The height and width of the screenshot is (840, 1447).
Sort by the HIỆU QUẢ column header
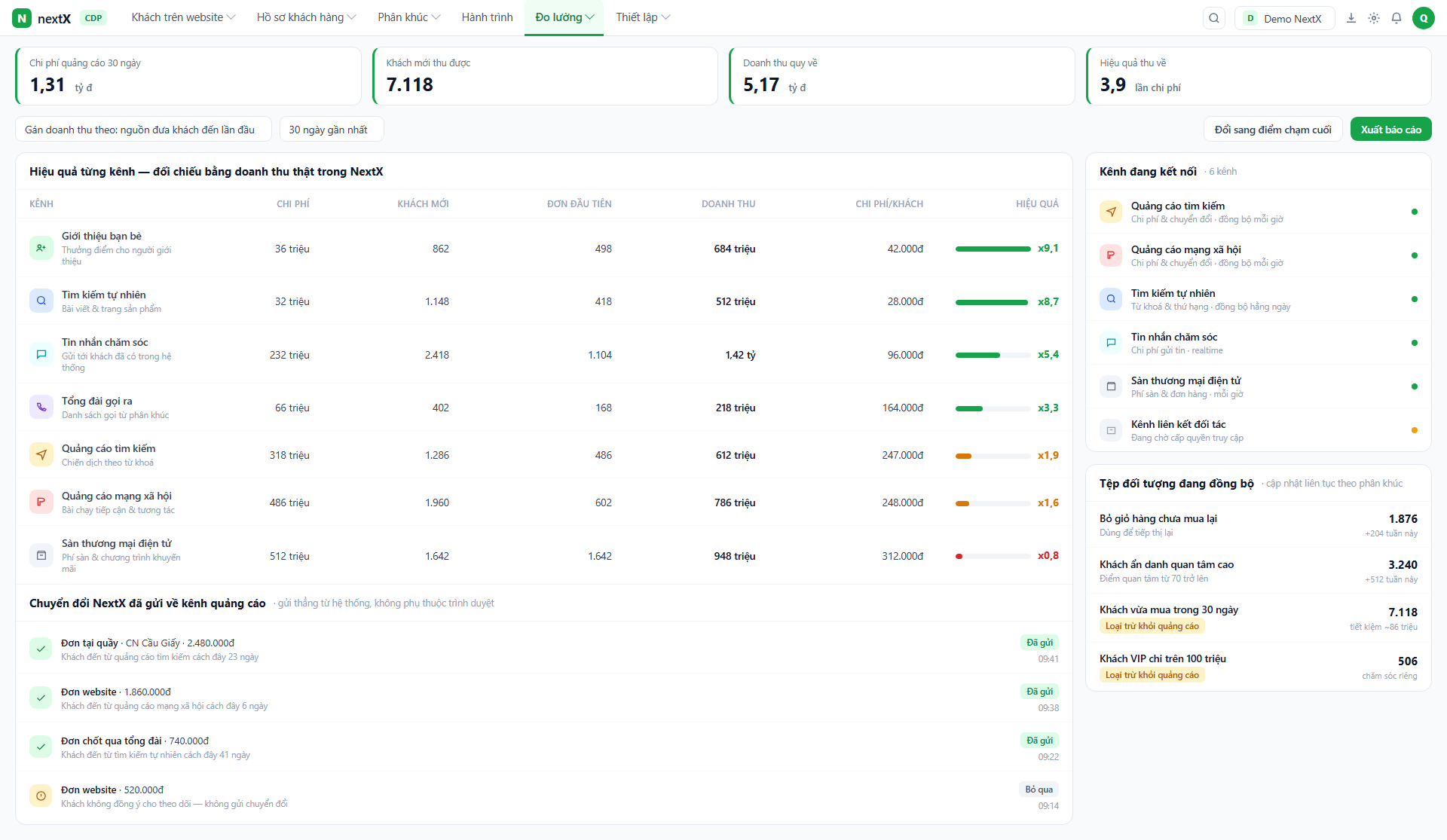click(x=1037, y=204)
